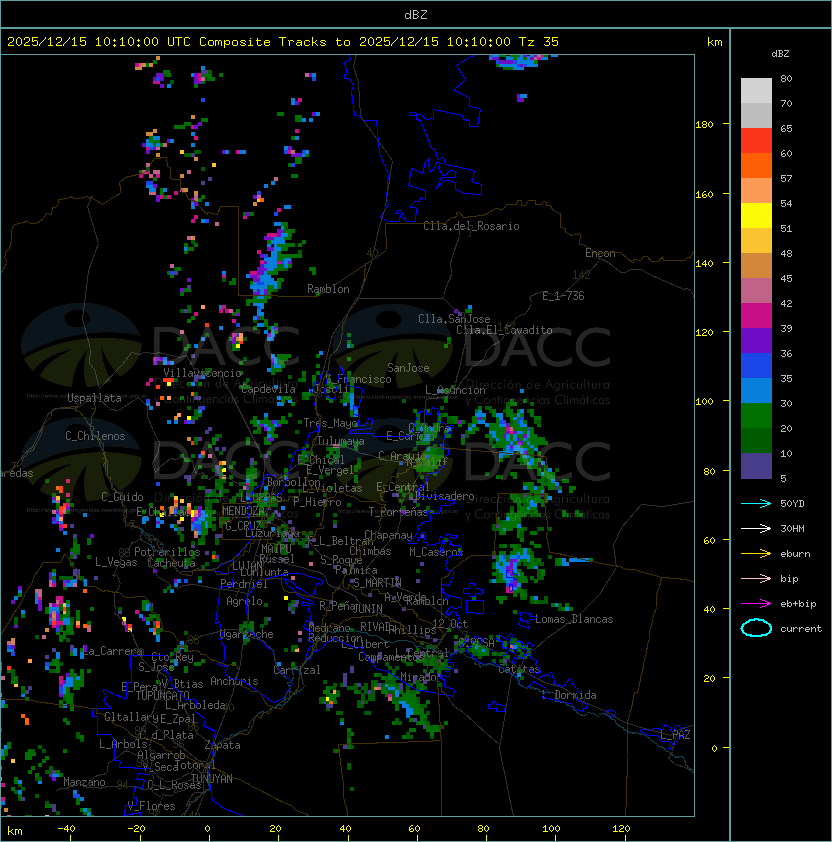The height and width of the screenshot is (842, 832).
Task: Select the purple 36–39 dBZ swatch
Action: pyautogui.click(x=756, y=341)
